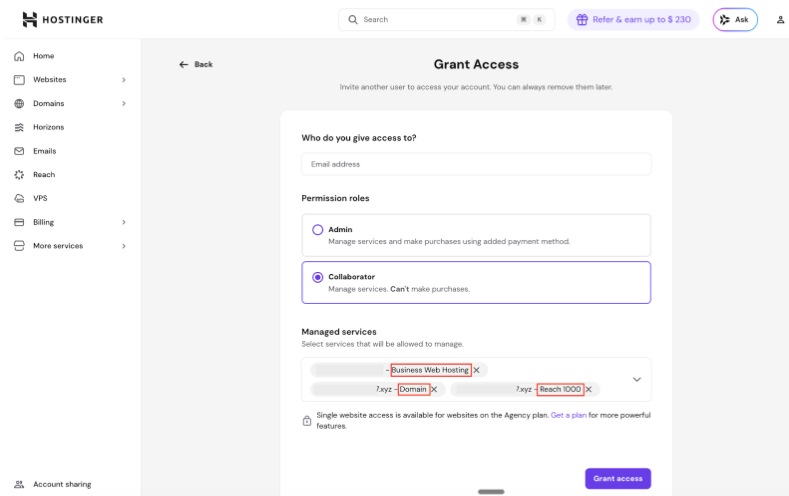The height and width of the screenshot is (496, 789).
Task: Click the Reach sidebar icon
Action: click(x=19, y=175)
